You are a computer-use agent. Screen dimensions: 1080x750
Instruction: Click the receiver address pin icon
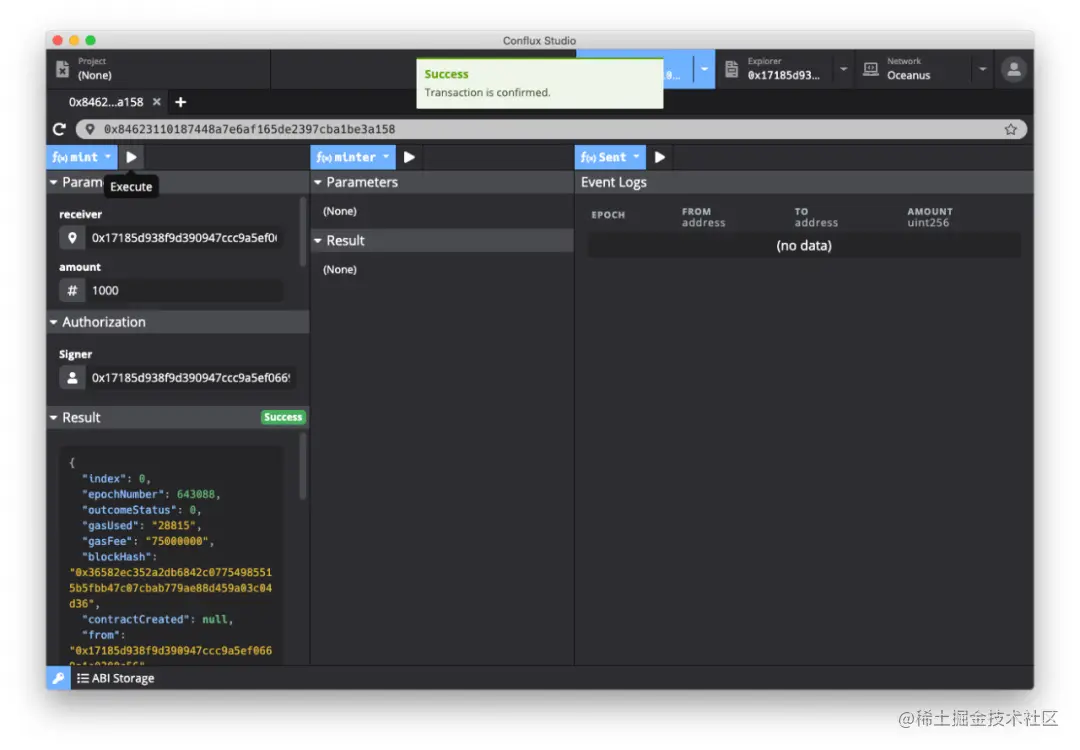click(72, 238)
